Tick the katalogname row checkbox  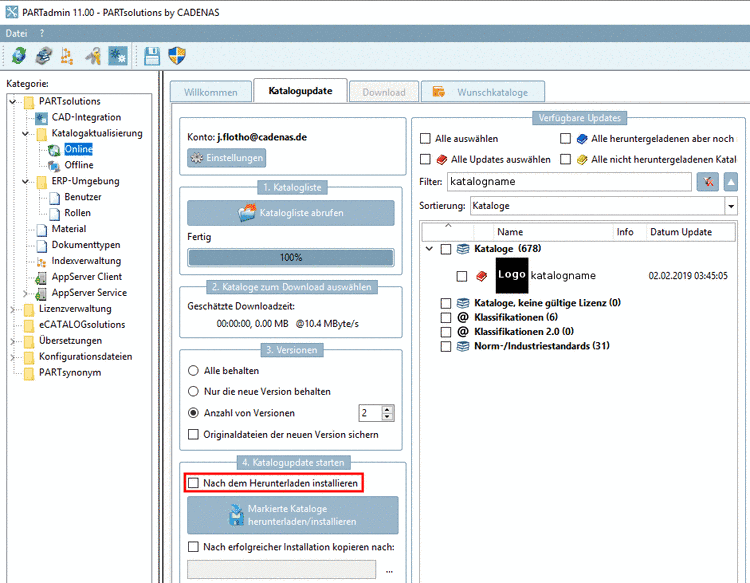(x=462, y=276)
